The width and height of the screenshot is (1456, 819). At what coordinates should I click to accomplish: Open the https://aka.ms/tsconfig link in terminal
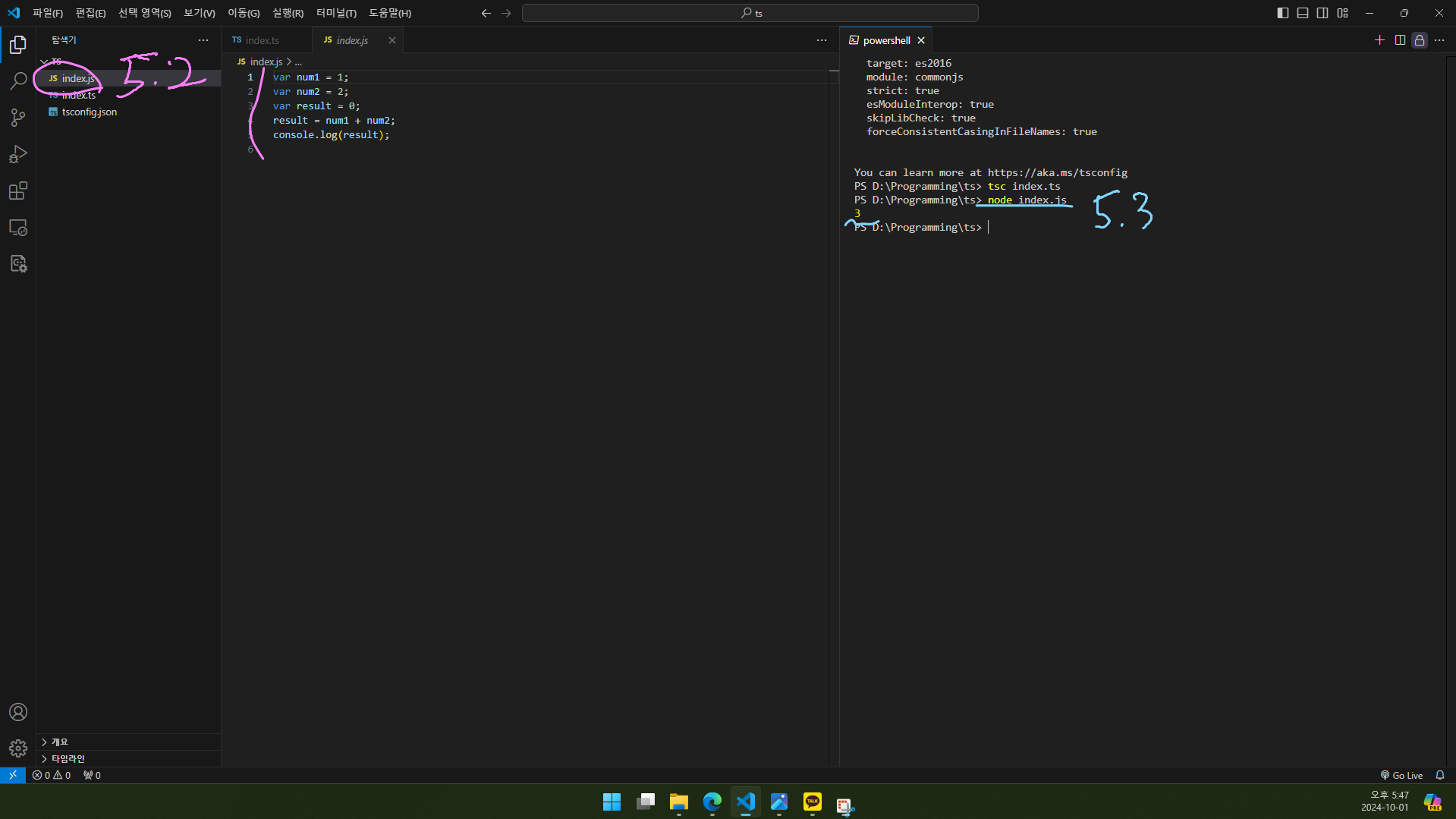point(1057,172)
